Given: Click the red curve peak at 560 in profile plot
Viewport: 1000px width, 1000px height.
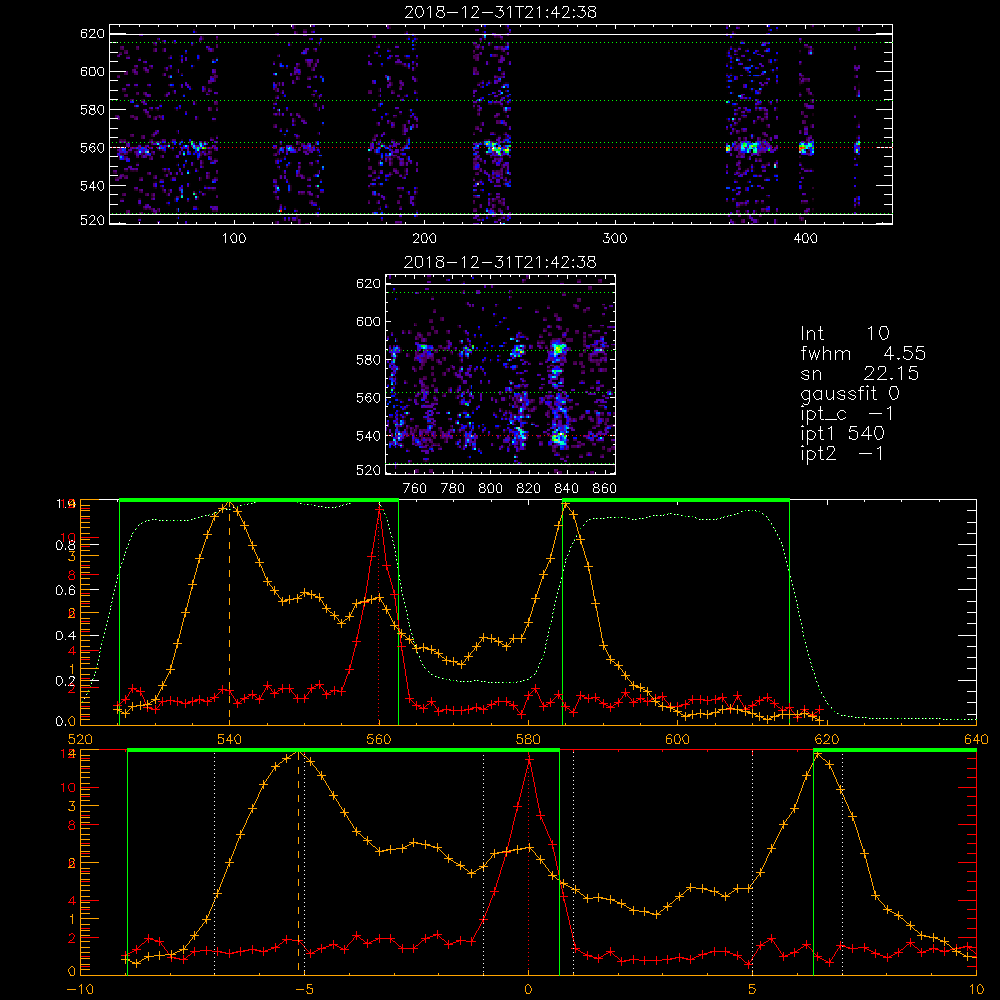Looking at the screenshot, I should coord(379,509).
